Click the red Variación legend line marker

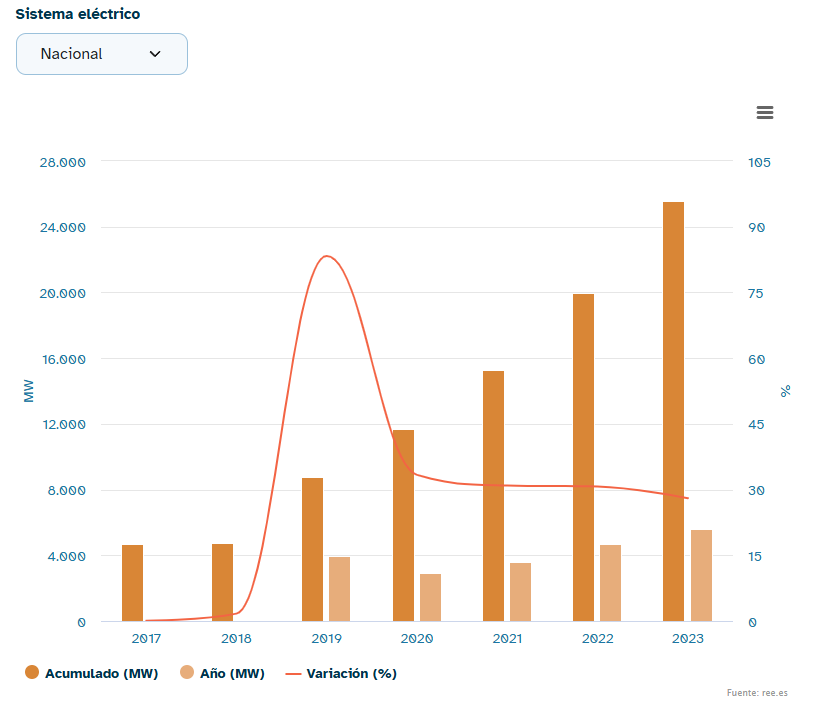coord(293,674)
